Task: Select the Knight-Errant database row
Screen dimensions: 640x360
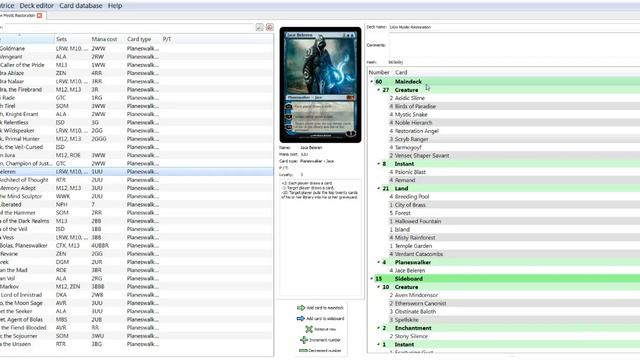Action: tap(136, 114)
